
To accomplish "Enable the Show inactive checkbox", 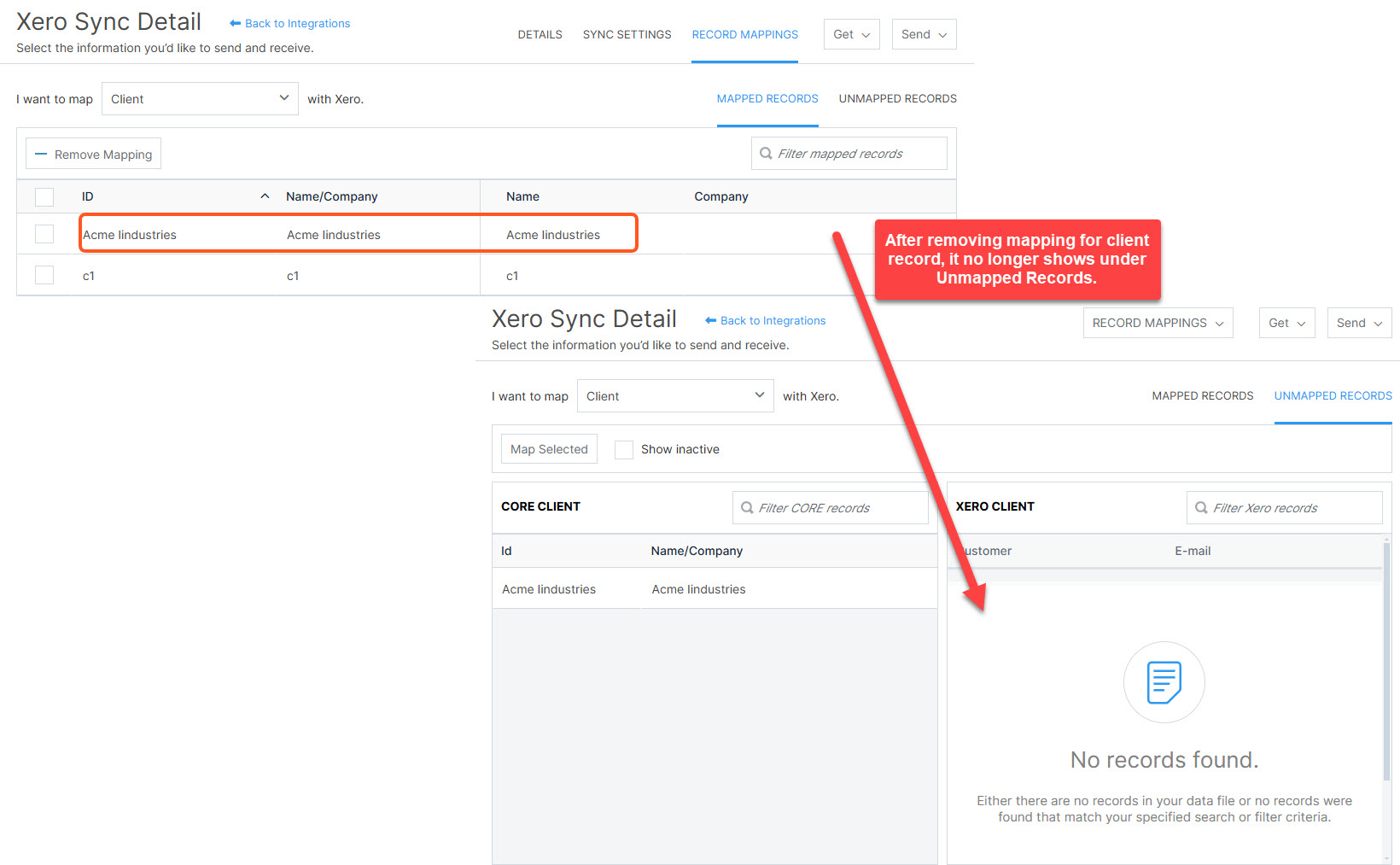I will [624, 450].
